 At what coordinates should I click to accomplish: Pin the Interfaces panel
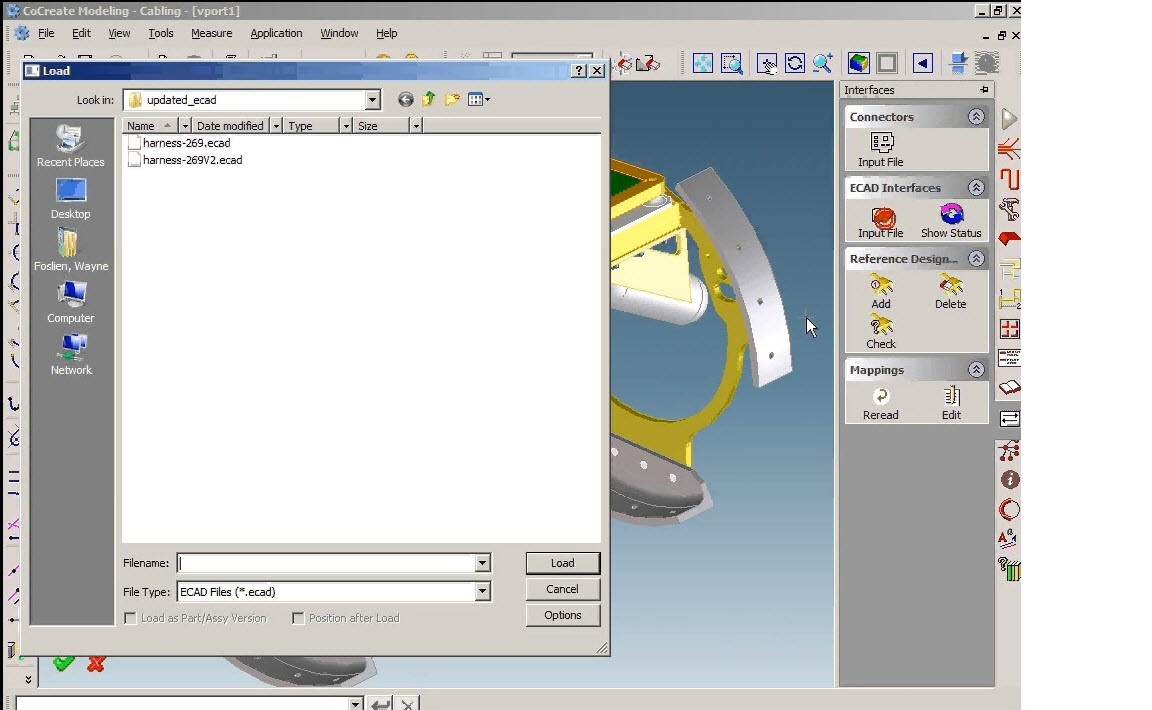tap(984, 90)
